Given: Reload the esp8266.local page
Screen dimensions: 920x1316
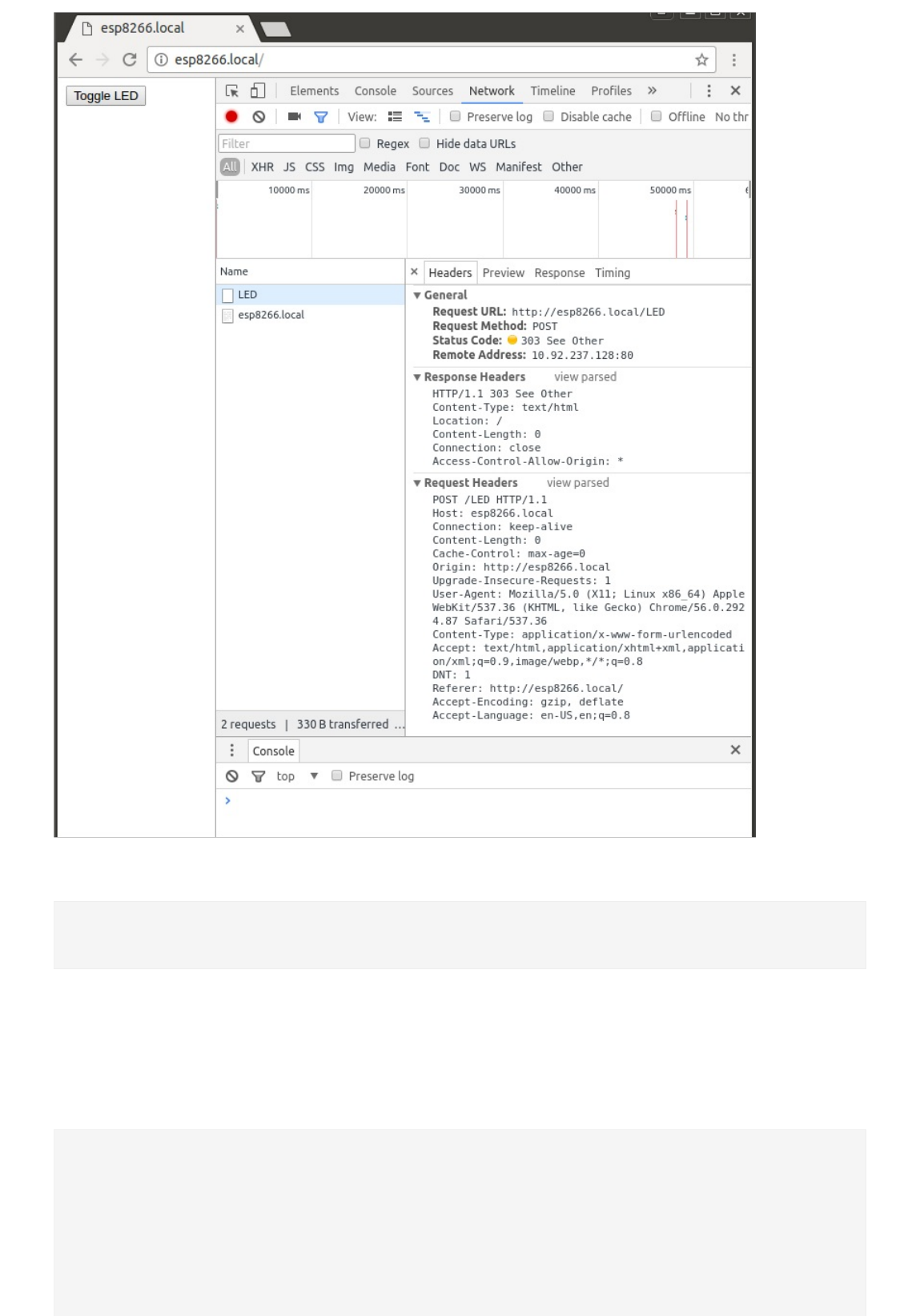Looking at the screenshot, I should click(x=129, y=60).
